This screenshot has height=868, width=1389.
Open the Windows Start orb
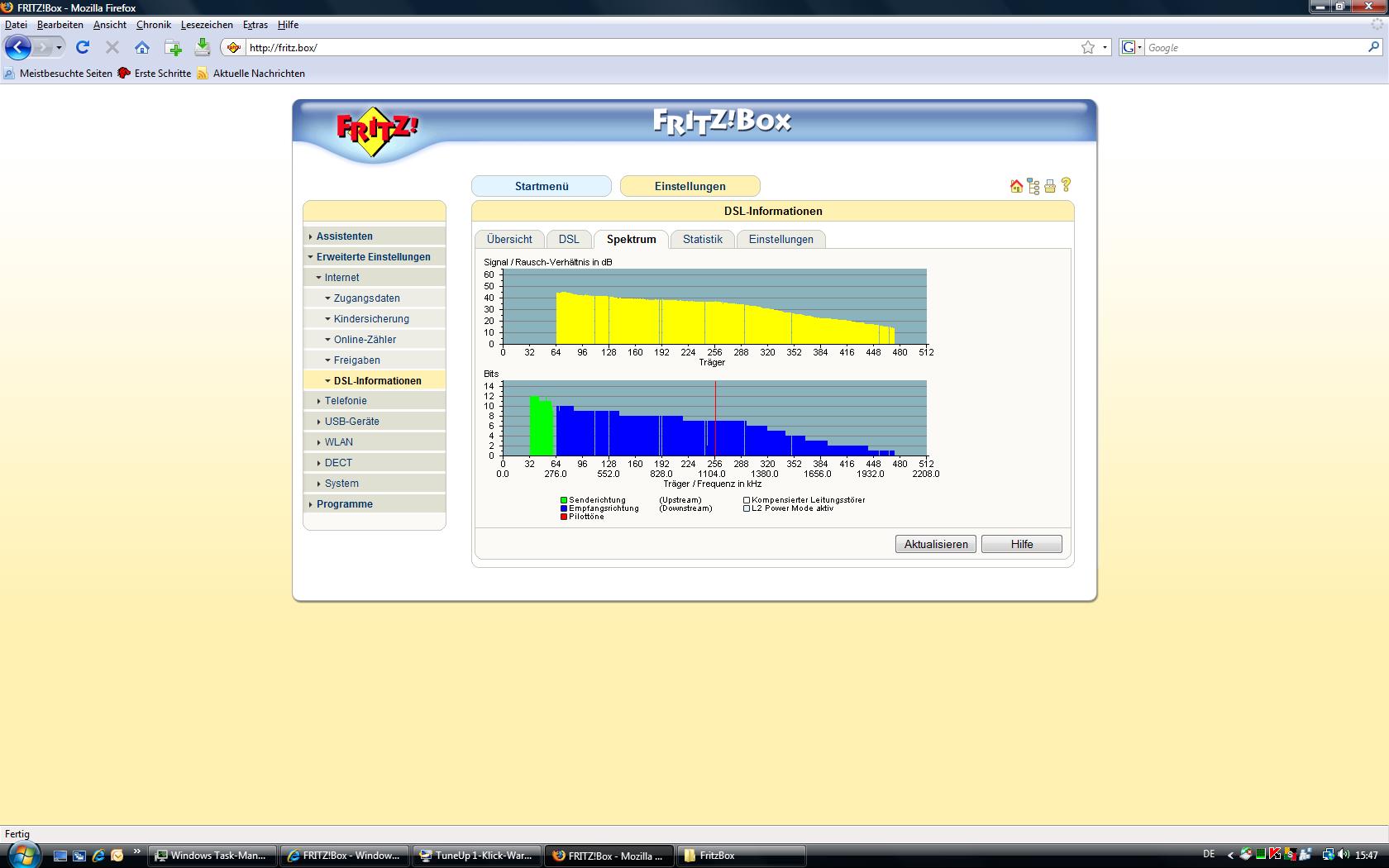22,854
